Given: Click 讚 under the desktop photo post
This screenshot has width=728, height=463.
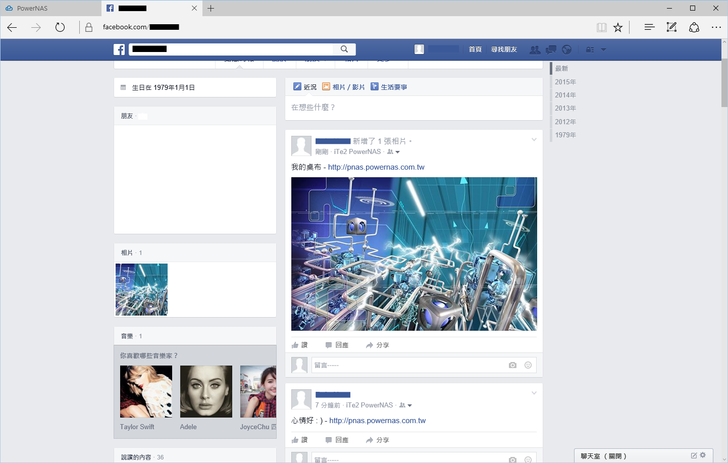Looking at the screenshot, I should coord(300,344).
